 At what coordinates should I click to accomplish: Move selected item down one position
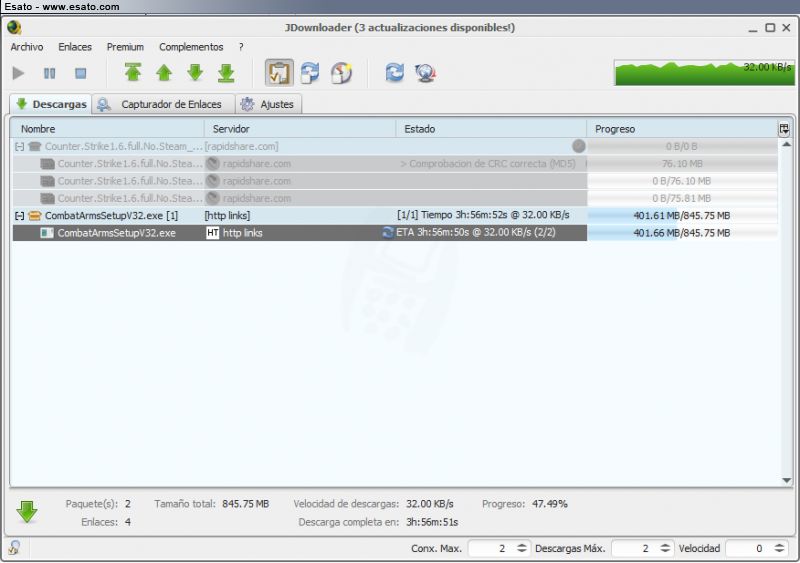coord(195,72)
